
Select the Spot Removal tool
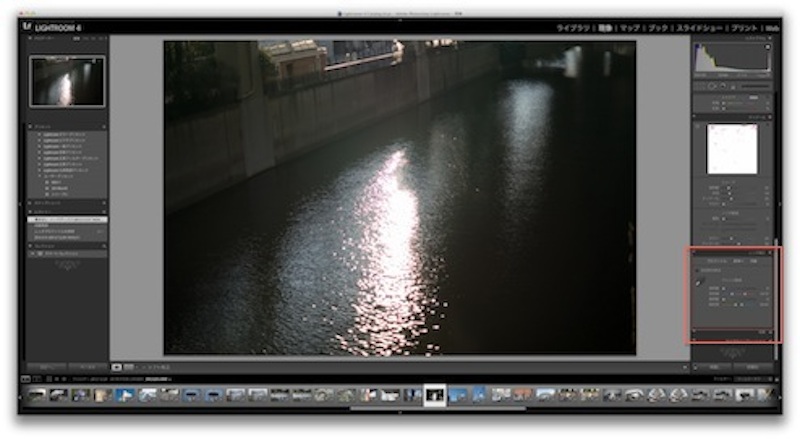point(712,86)
